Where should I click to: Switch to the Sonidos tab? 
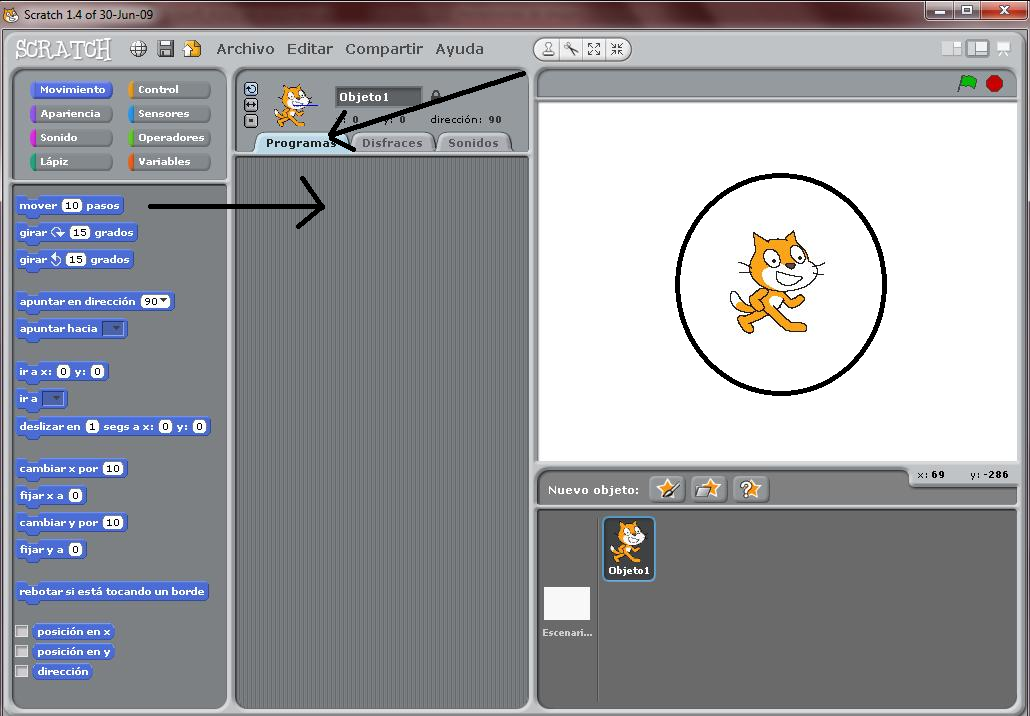(x=473, y=143)
